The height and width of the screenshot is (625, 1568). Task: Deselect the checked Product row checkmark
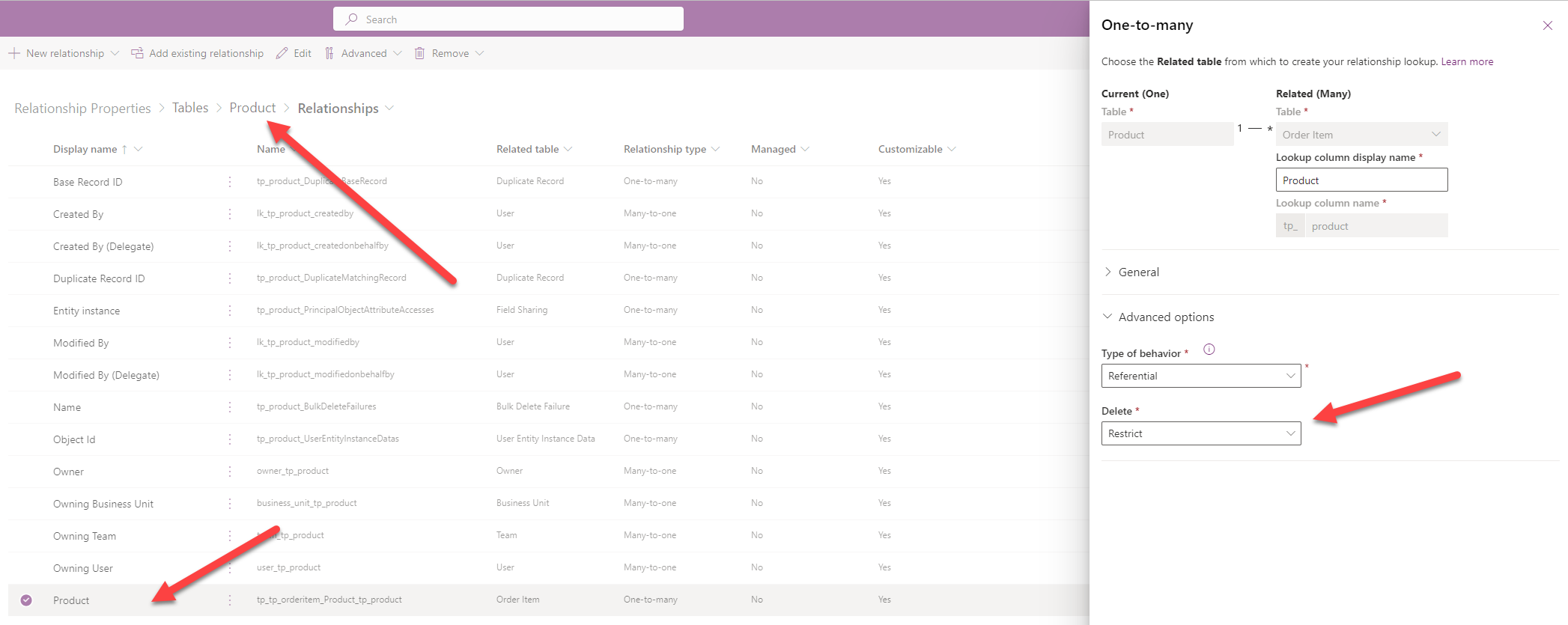(26, 600)
